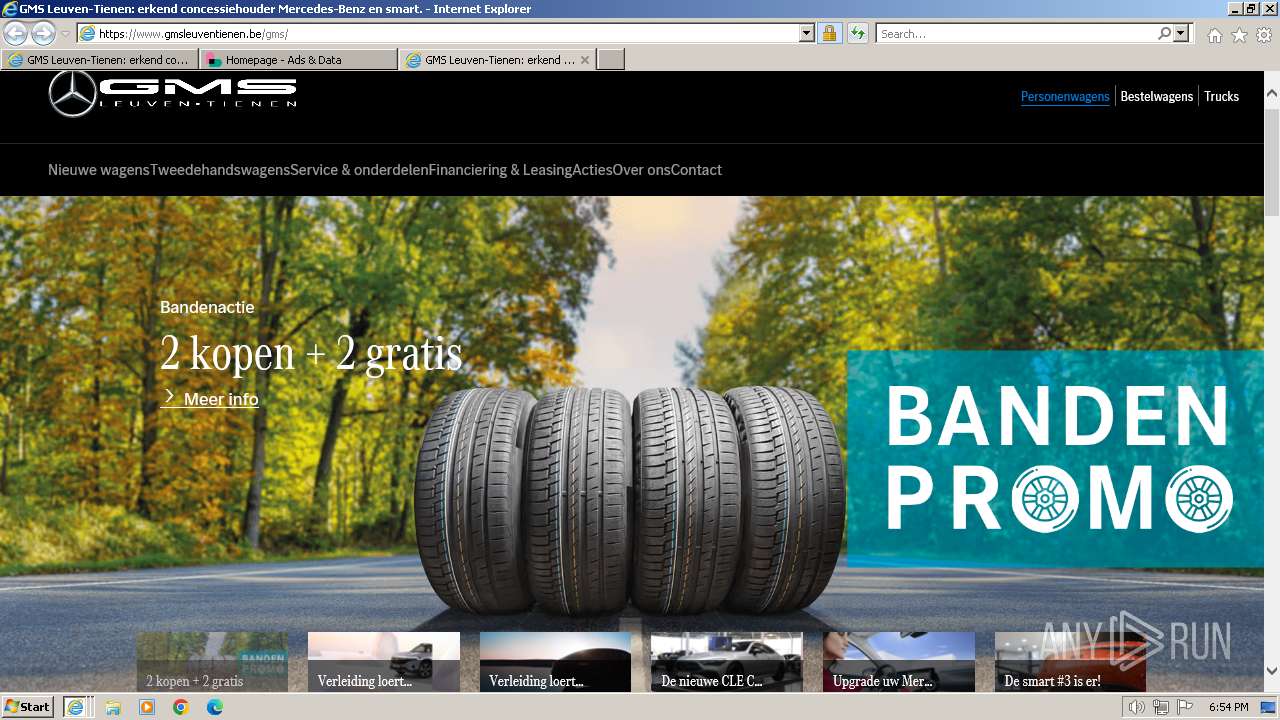Click the security lock icon
Image resolution: width=1280 pixels, height=720 pixels.
829,34
